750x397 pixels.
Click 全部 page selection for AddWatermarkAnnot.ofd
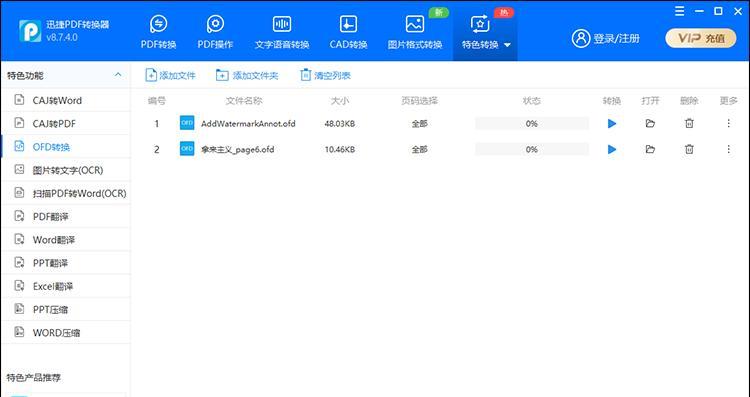[x=419, y=124]
